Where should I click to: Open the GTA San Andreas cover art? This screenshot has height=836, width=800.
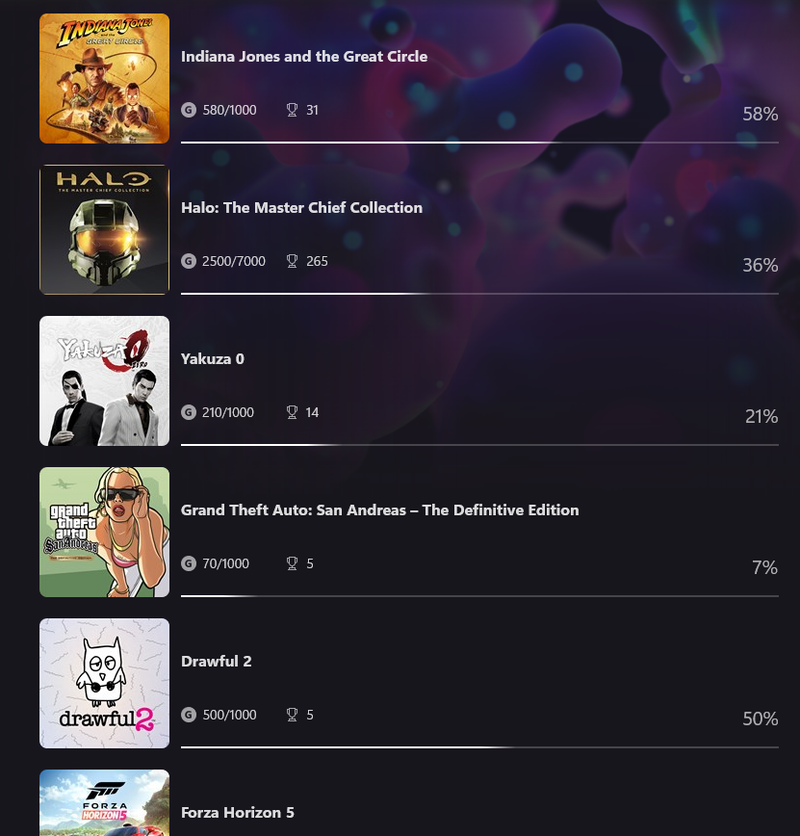pos(105,532)
